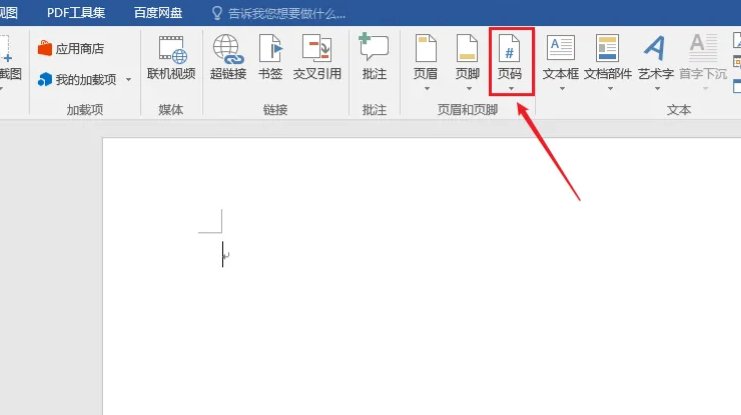Viewport: 741px width, 415px height.
Task: Click the Tell Me lightbulb icon
Action: [217, 13]
